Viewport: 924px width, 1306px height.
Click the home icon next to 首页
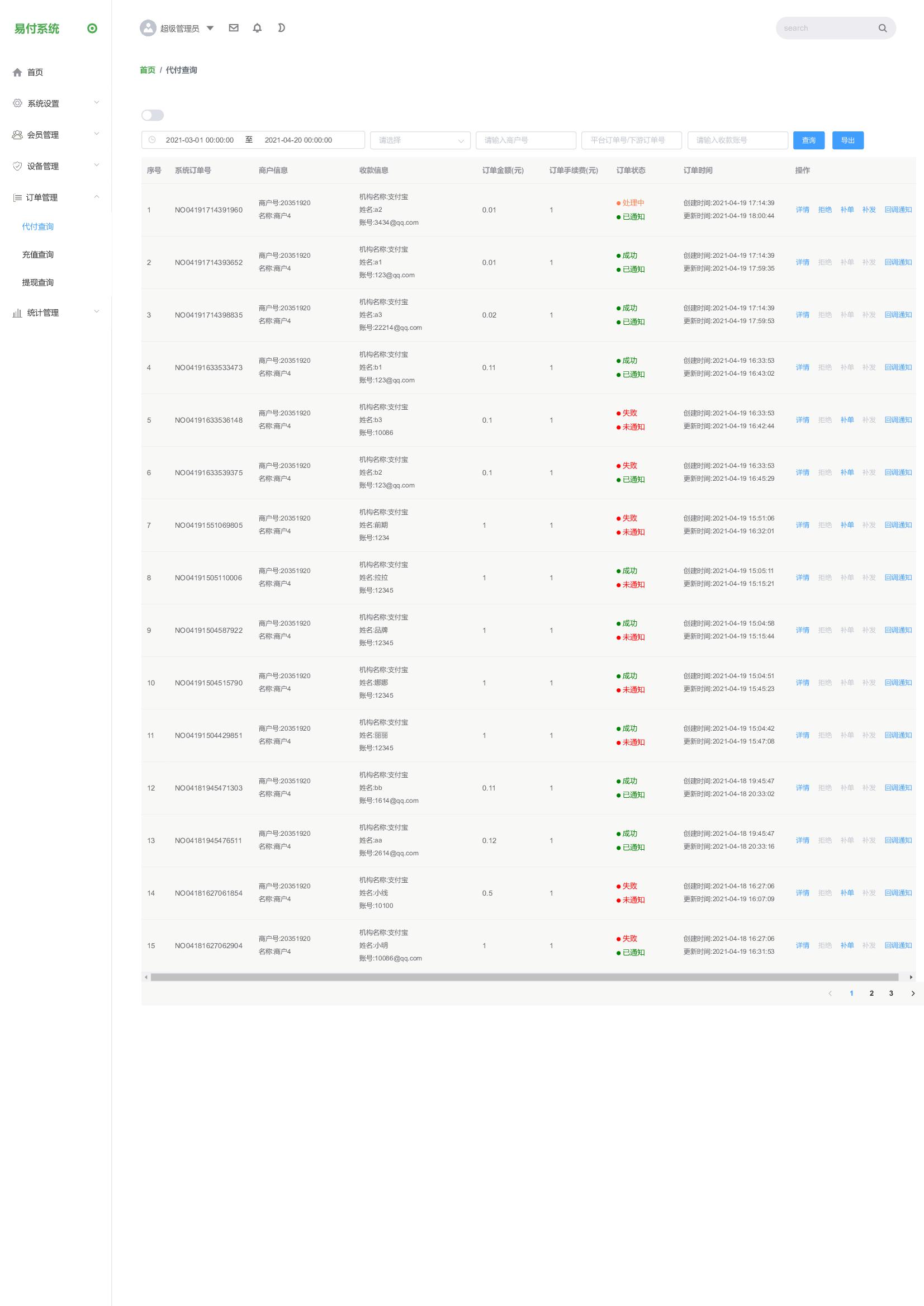click(x=17, y=72)
